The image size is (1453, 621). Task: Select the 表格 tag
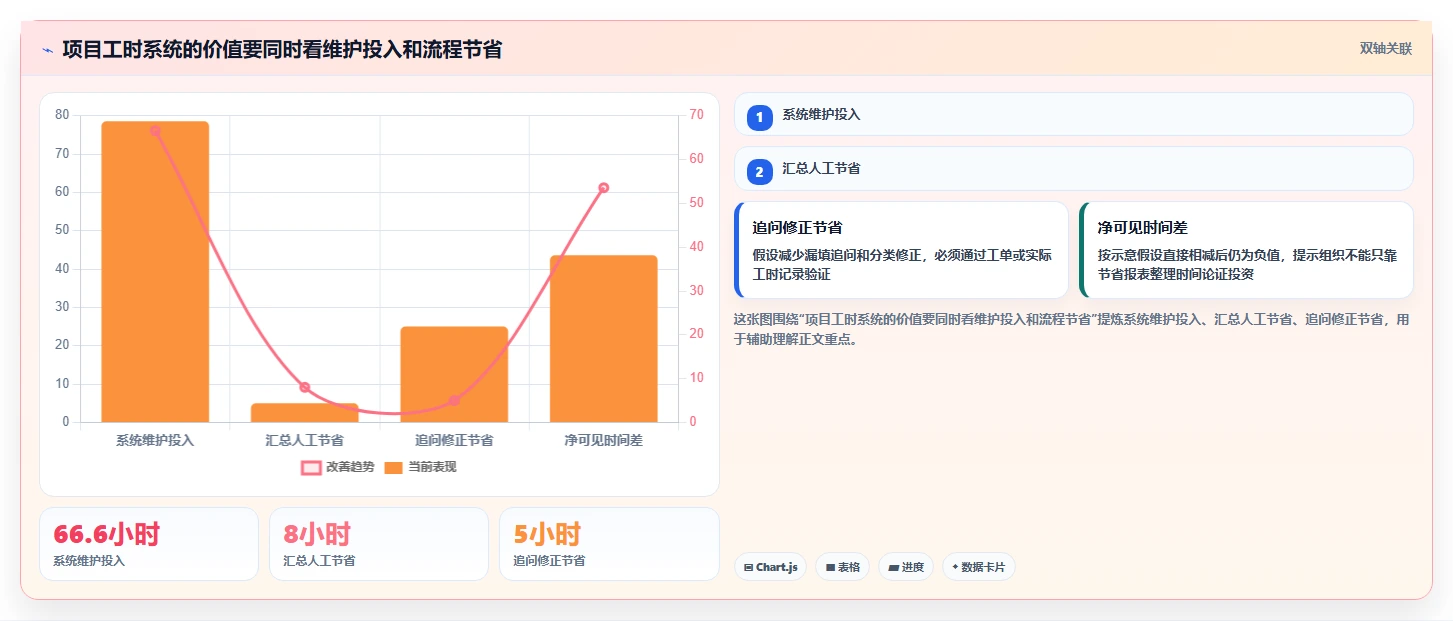click(x=842, y=567)
